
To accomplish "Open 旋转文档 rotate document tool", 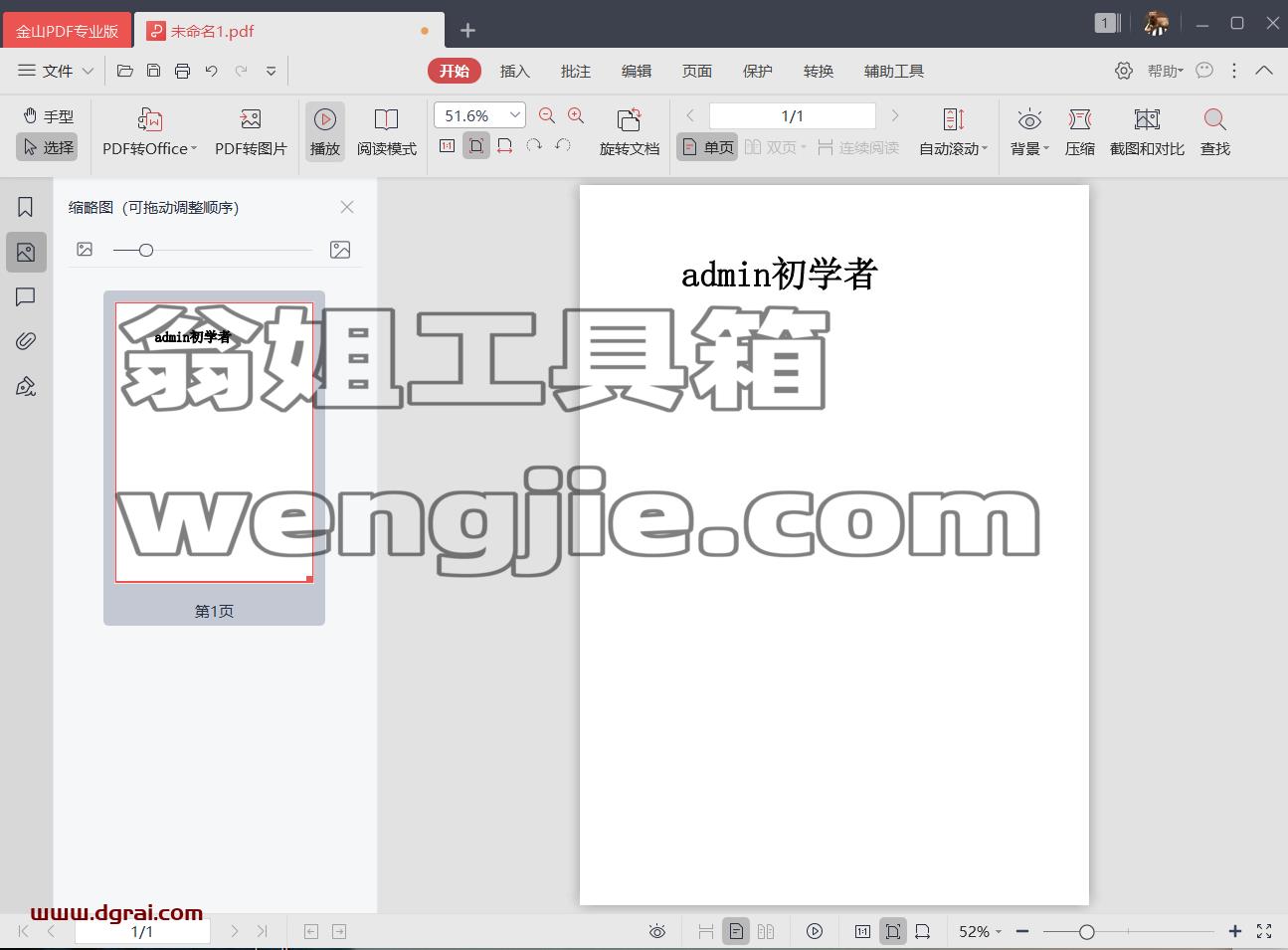I will pos(629,132).
